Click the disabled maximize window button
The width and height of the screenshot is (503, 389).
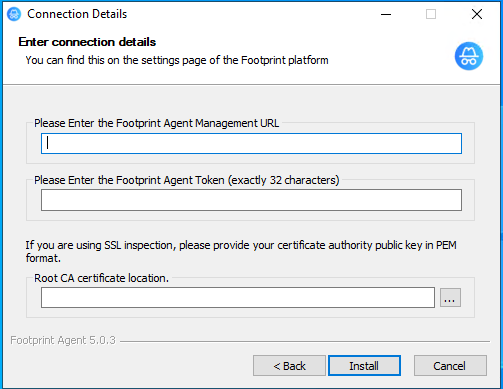click(431, 14)
